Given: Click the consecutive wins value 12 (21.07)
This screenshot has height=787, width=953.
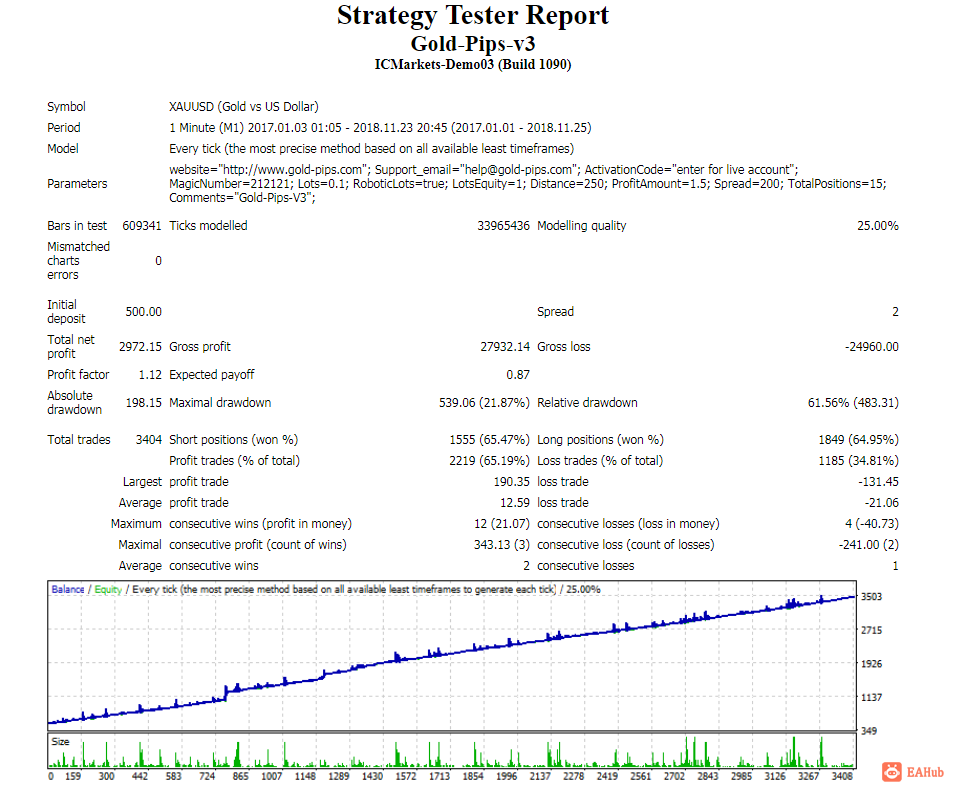Looking at the screenshot, I should [x=502, y=523].
